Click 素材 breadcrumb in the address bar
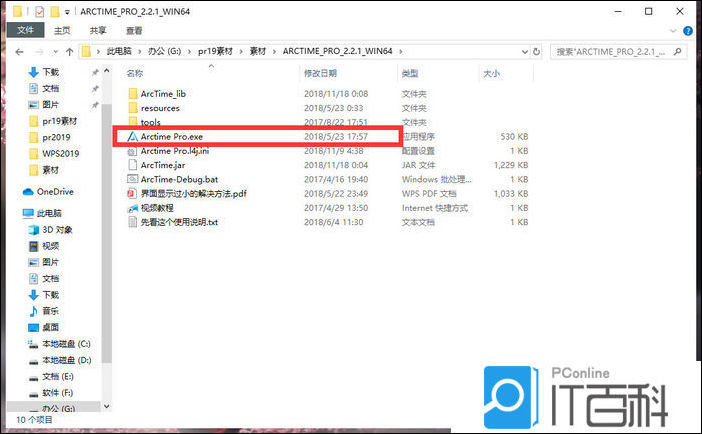This screenshot has height=434, width=702. point(257,52)
